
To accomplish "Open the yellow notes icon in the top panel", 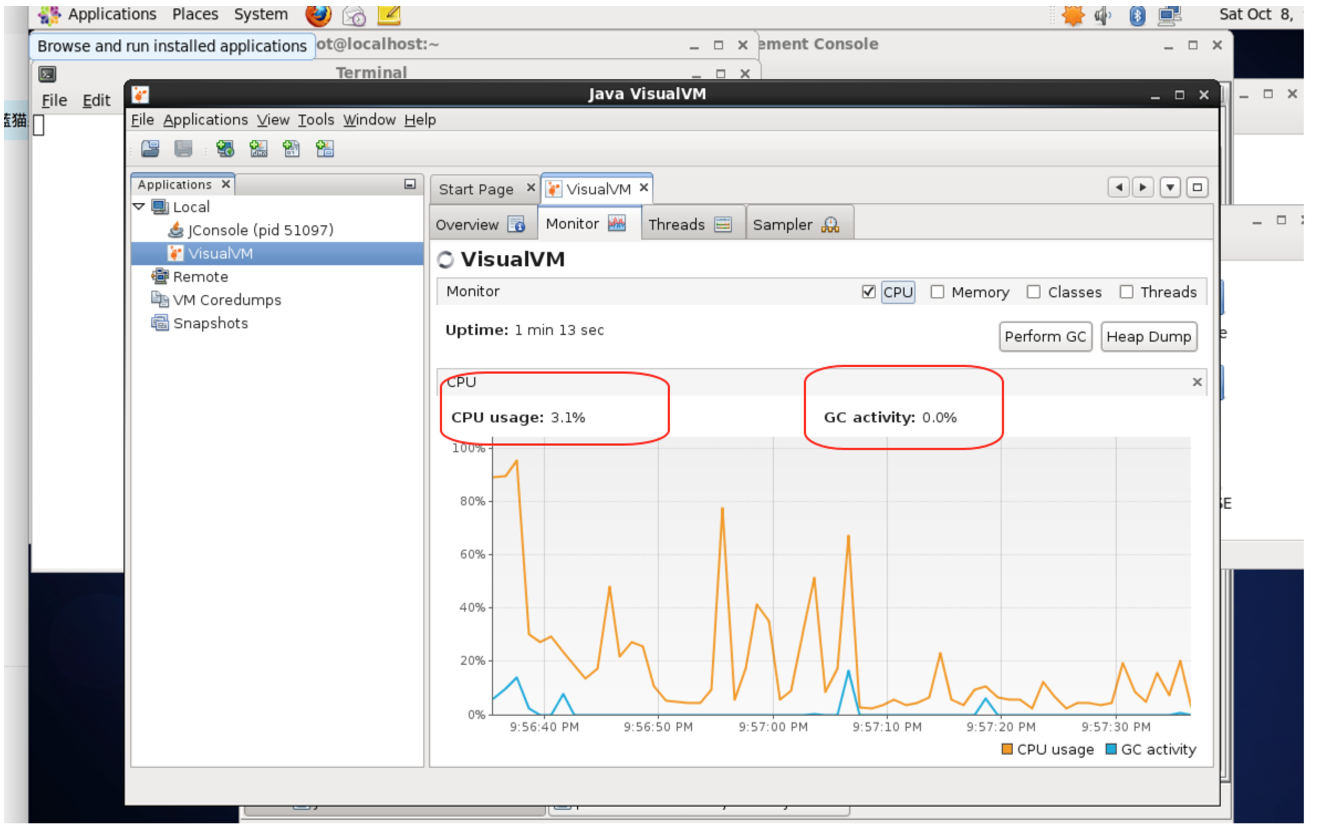I will 389,15.
